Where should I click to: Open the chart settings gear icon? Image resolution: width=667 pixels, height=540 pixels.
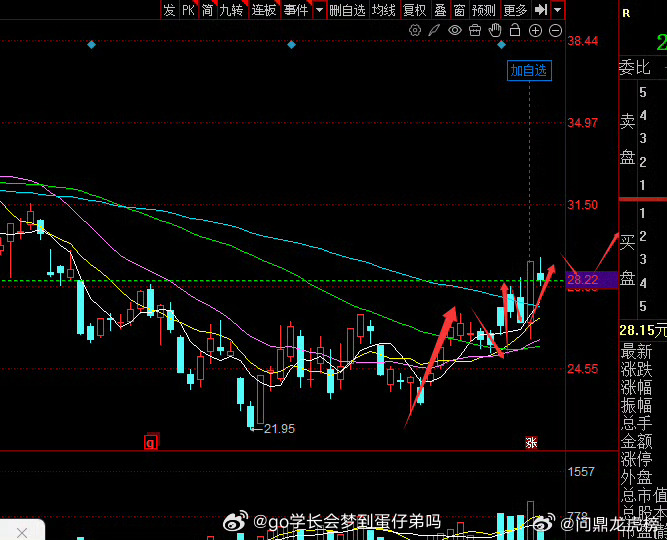pyautogui.click(x=415, y=30)
